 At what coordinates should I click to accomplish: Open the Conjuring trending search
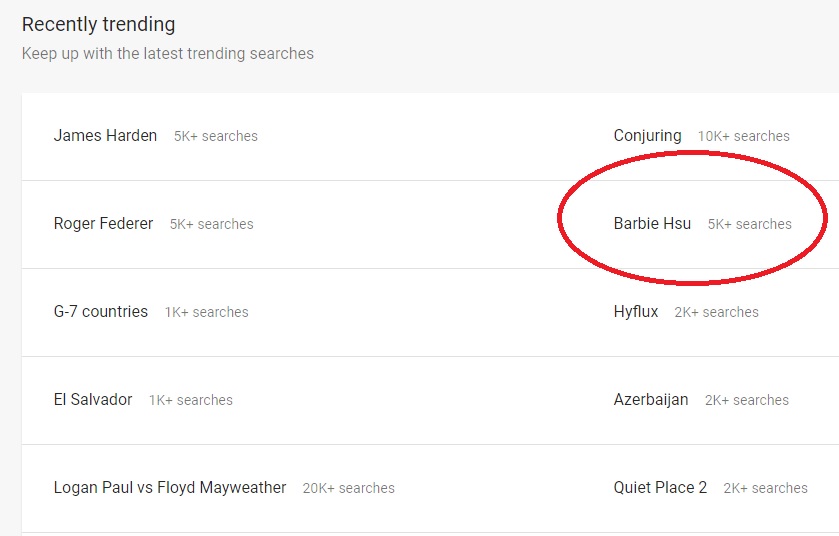[x=647, y=136]
